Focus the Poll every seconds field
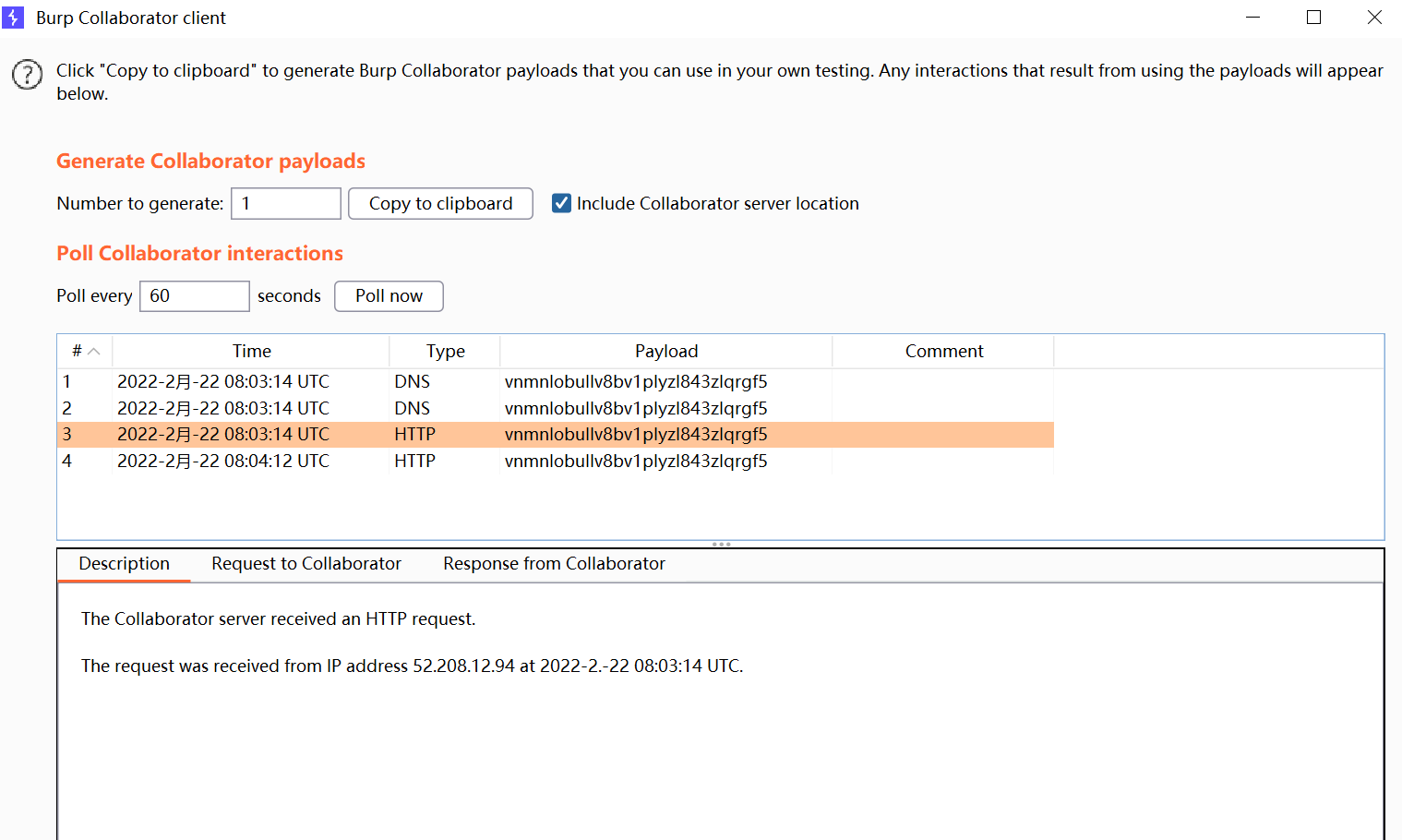Viewport: 1402px width, 840px height. [195, 296]
